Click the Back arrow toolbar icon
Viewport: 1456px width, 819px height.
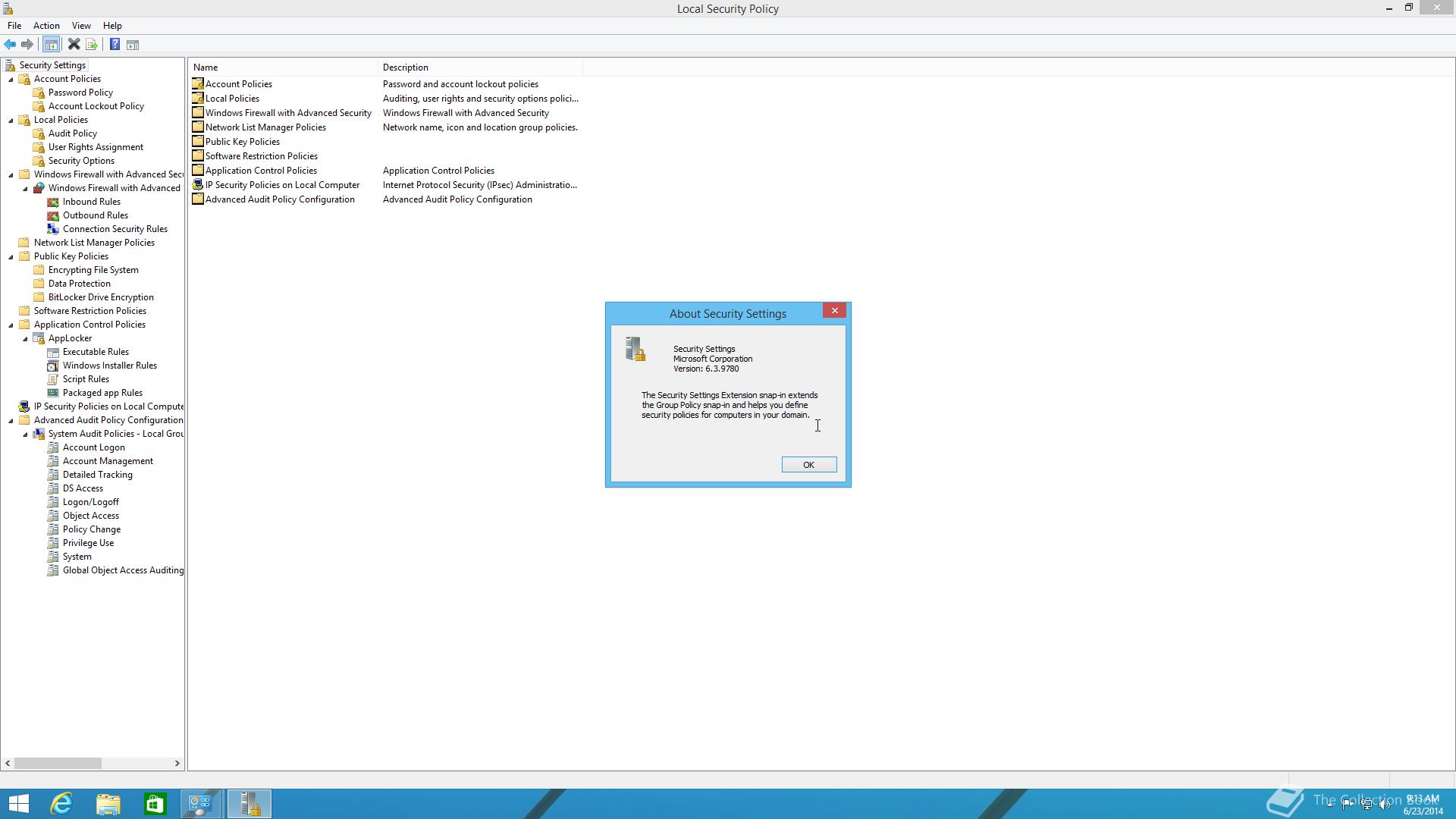pyautogui.click(x=10, y=45)
